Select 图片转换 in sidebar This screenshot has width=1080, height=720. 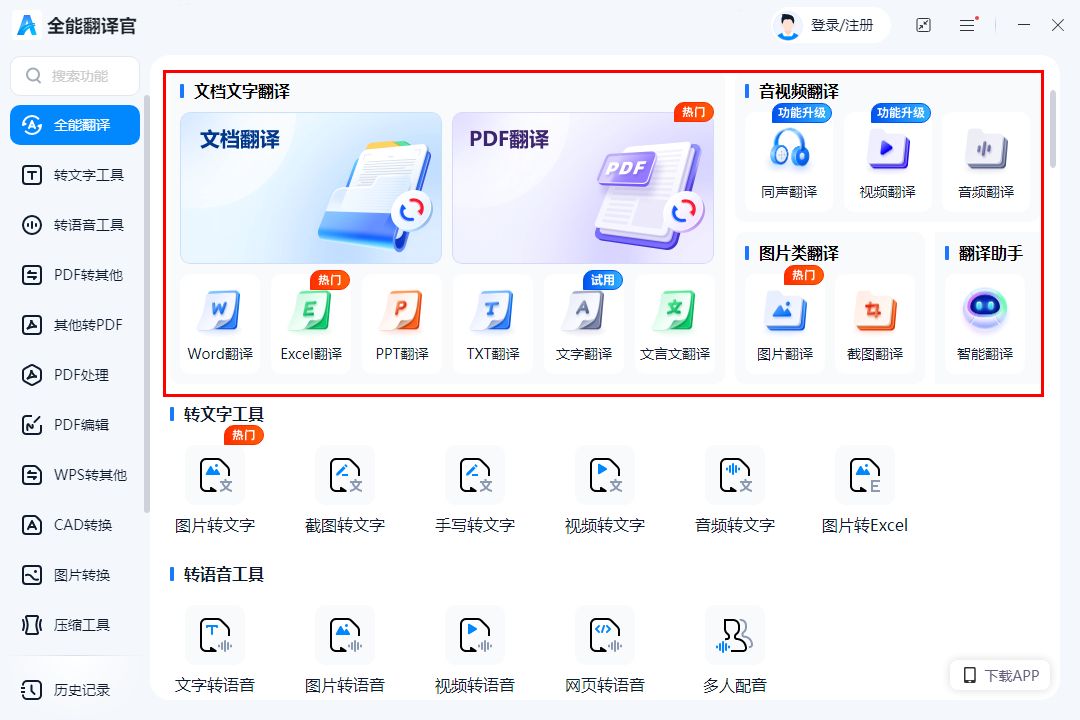click(75, 575)
